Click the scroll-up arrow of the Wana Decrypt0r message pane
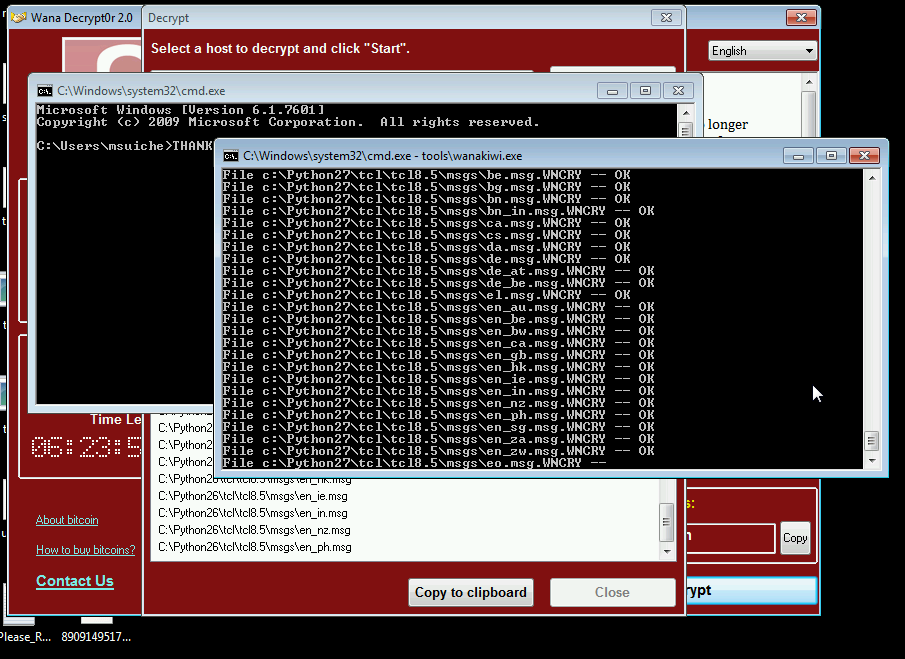Viewport: 905px width, 659px height. pyautogui.click(x=809, y=82)
